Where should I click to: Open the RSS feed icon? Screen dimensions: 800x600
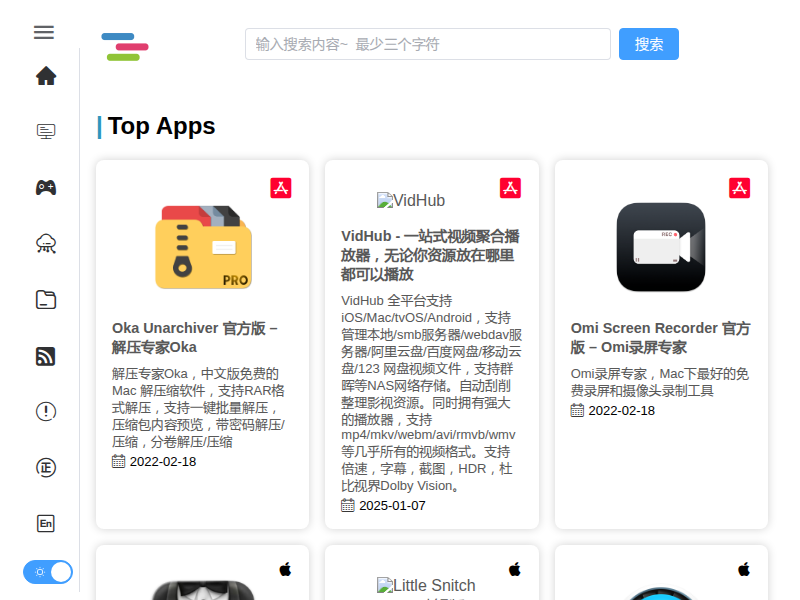46,355
